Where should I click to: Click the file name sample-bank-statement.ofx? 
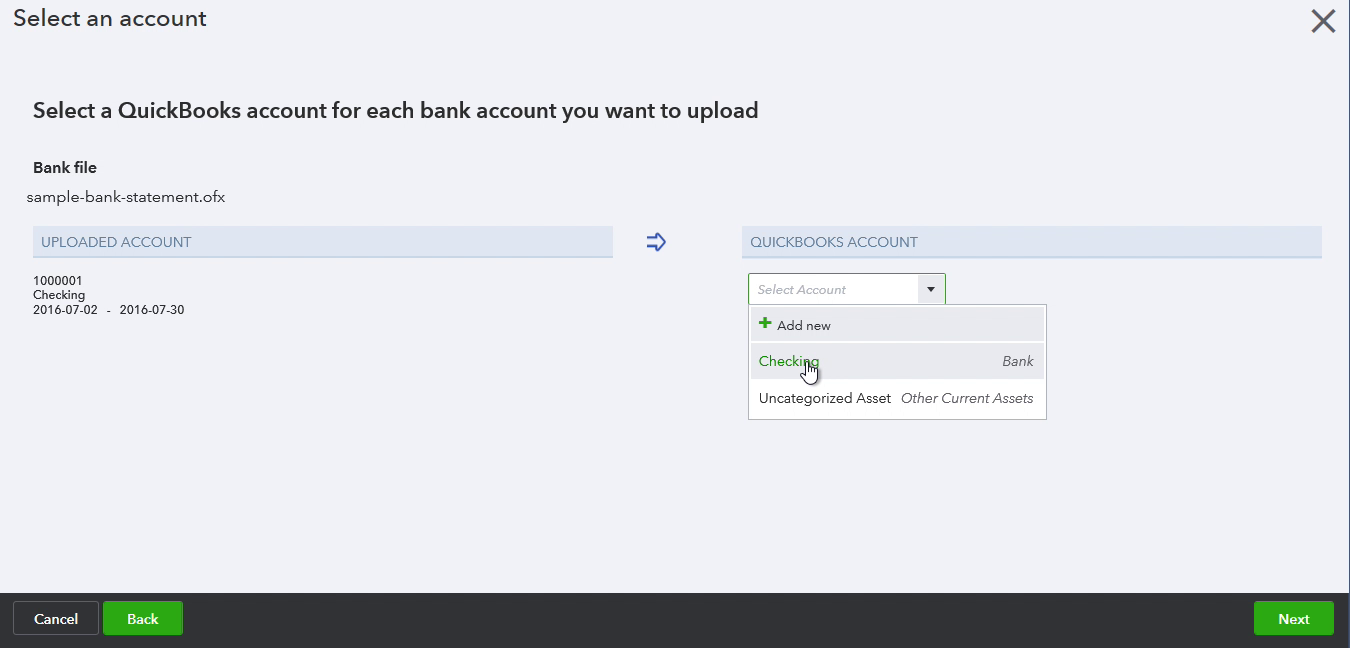[126, 197]
